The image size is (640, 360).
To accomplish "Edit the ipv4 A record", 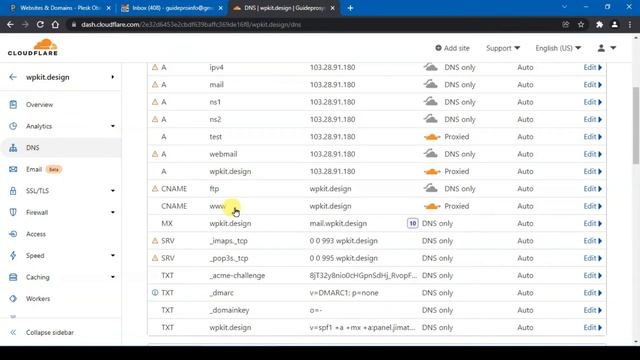I will [592, 67].
